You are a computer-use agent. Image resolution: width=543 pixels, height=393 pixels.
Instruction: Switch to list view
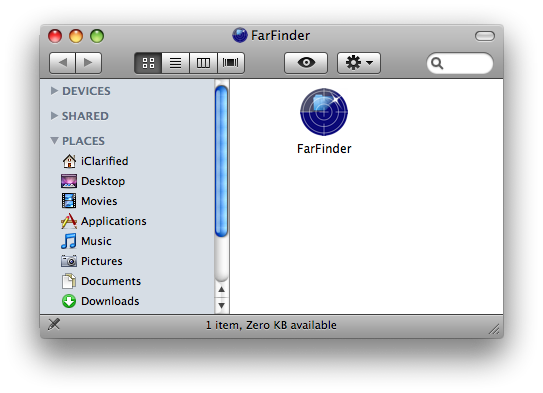click(176, 63)
